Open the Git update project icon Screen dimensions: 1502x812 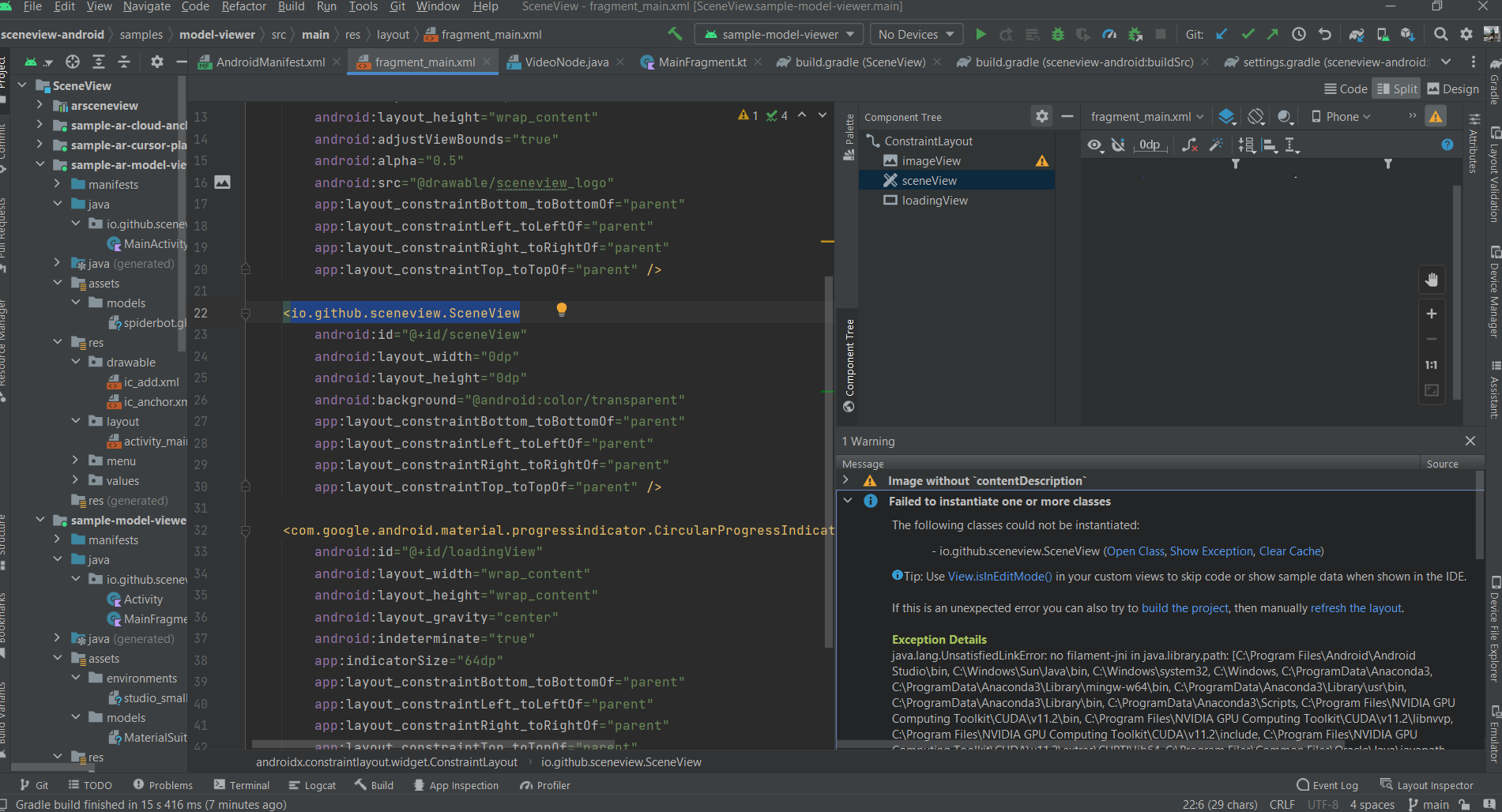pyautogui.click(x=1222, y=34)
